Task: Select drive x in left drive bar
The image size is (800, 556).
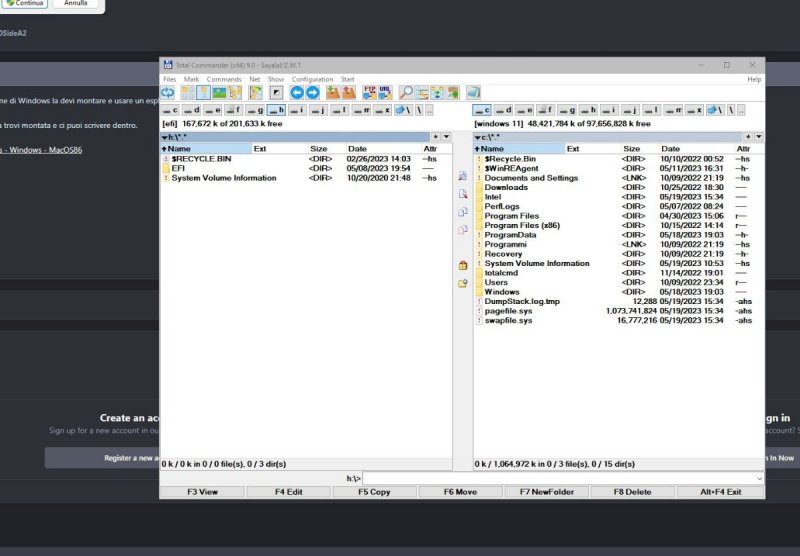Action: pyautogui.click(x=383, y=110)
